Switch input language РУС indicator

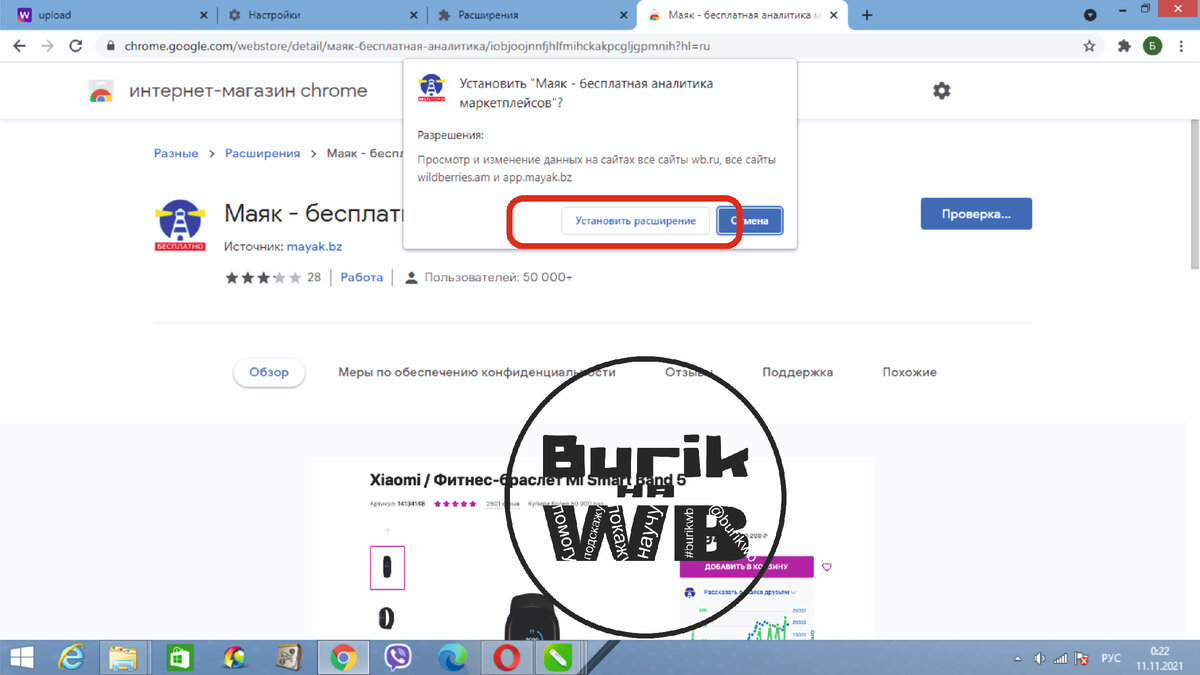click(1111, 658)
